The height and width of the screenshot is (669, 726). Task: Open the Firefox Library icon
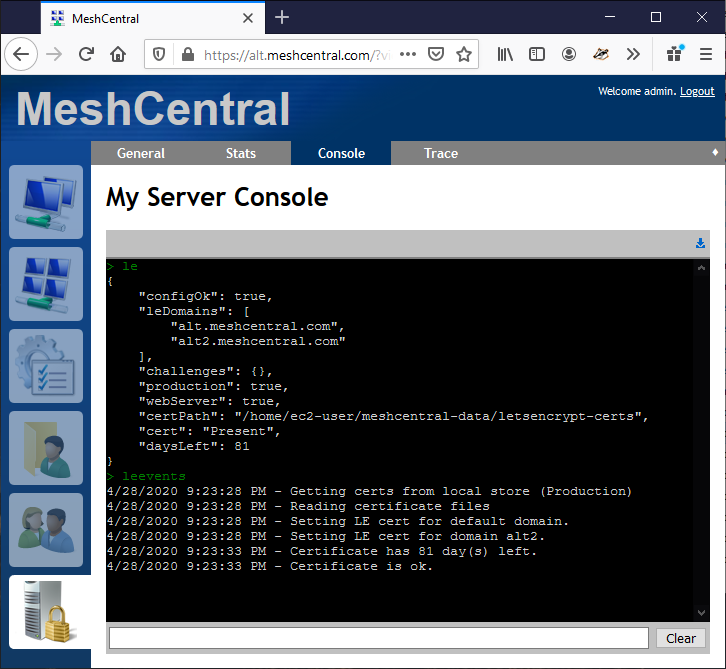[505, 54]
